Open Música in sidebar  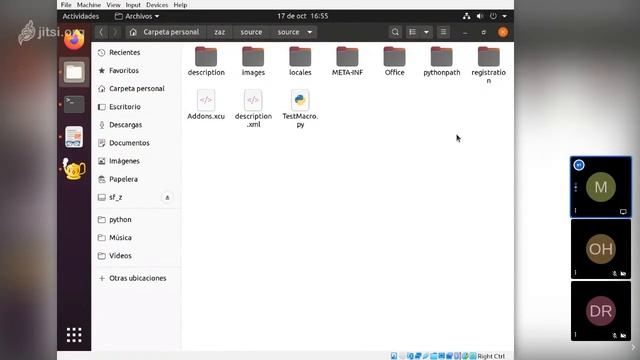(x=136, y=238)
